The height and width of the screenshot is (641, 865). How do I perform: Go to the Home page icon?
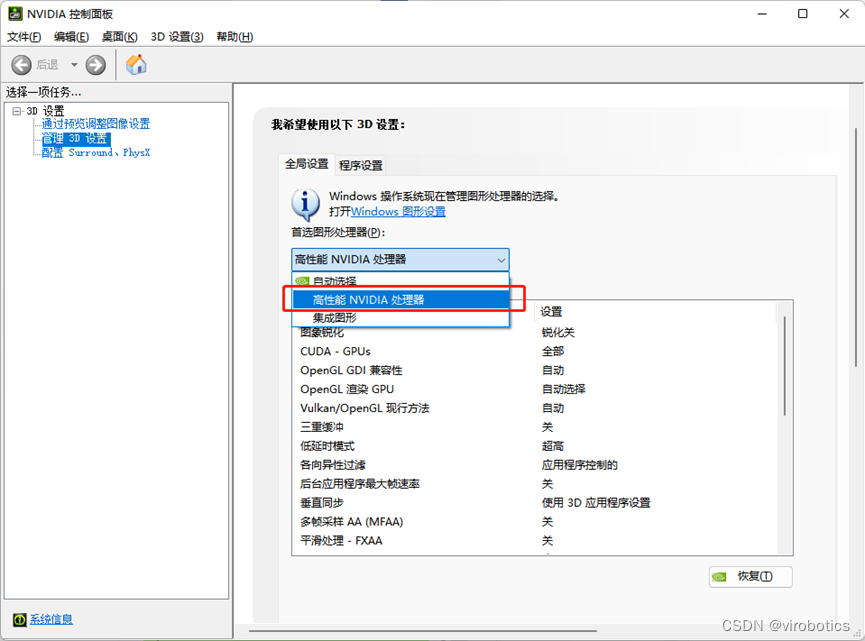(136, 65)
